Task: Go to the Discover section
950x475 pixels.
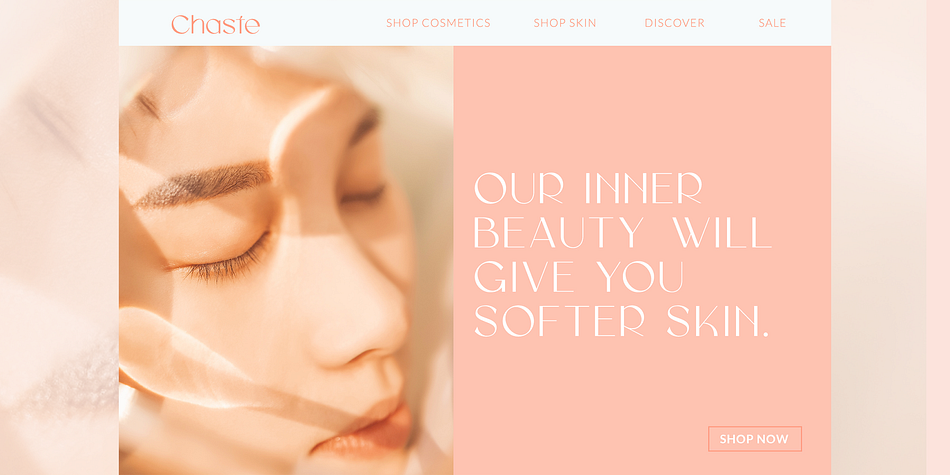Action: click(x=674, y=23)
